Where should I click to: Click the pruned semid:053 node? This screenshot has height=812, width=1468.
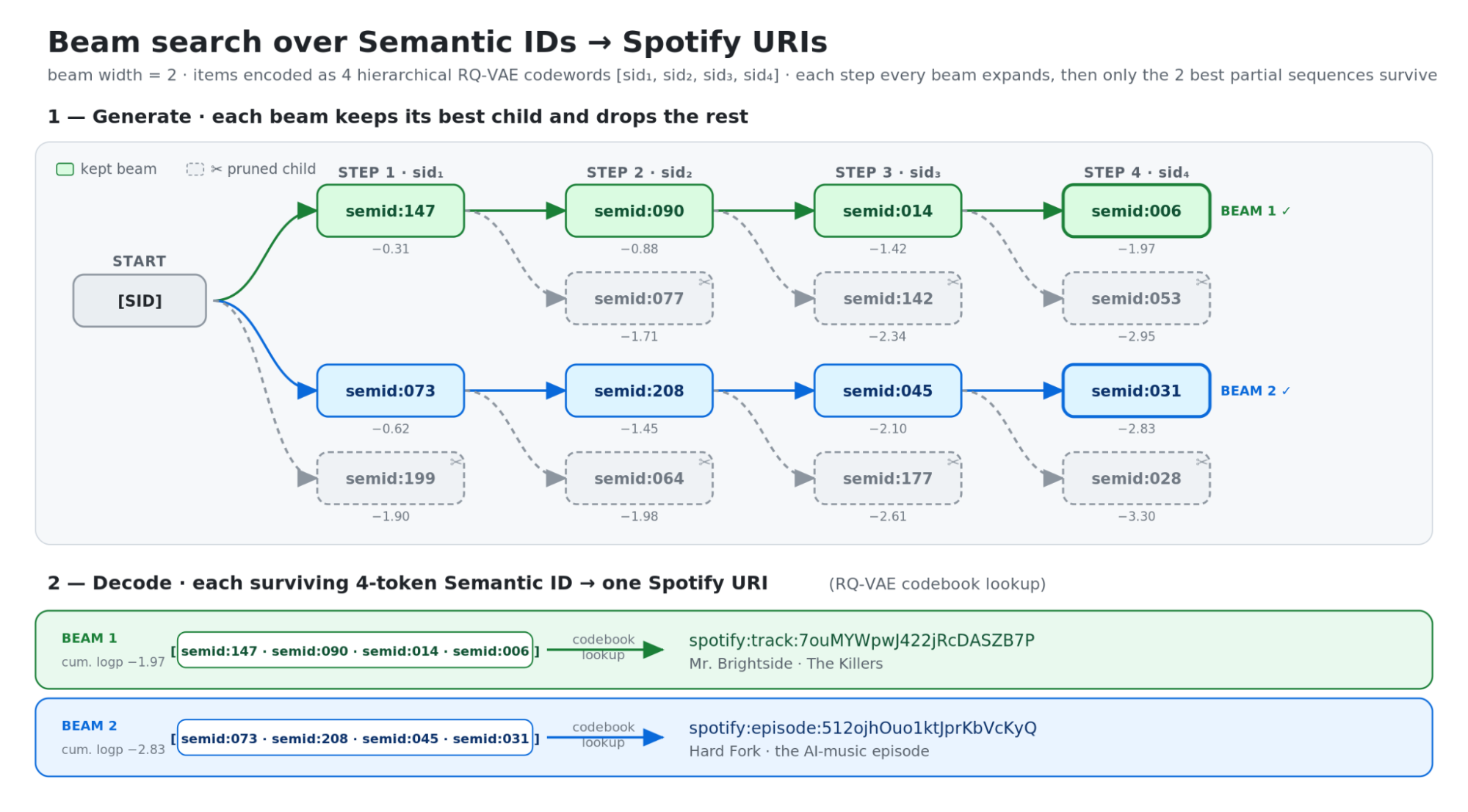click(1136, 298)
